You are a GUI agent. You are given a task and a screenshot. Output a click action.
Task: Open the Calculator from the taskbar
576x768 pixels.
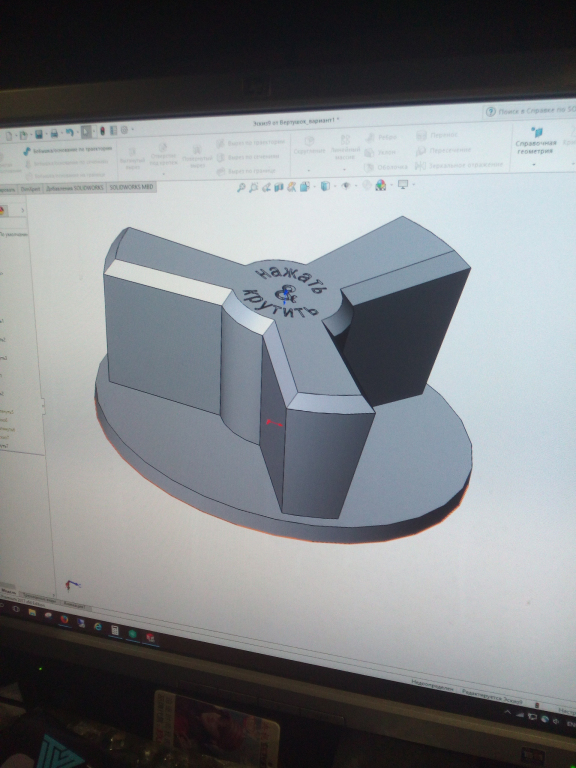pyautogui.click(x=115, y=630)
